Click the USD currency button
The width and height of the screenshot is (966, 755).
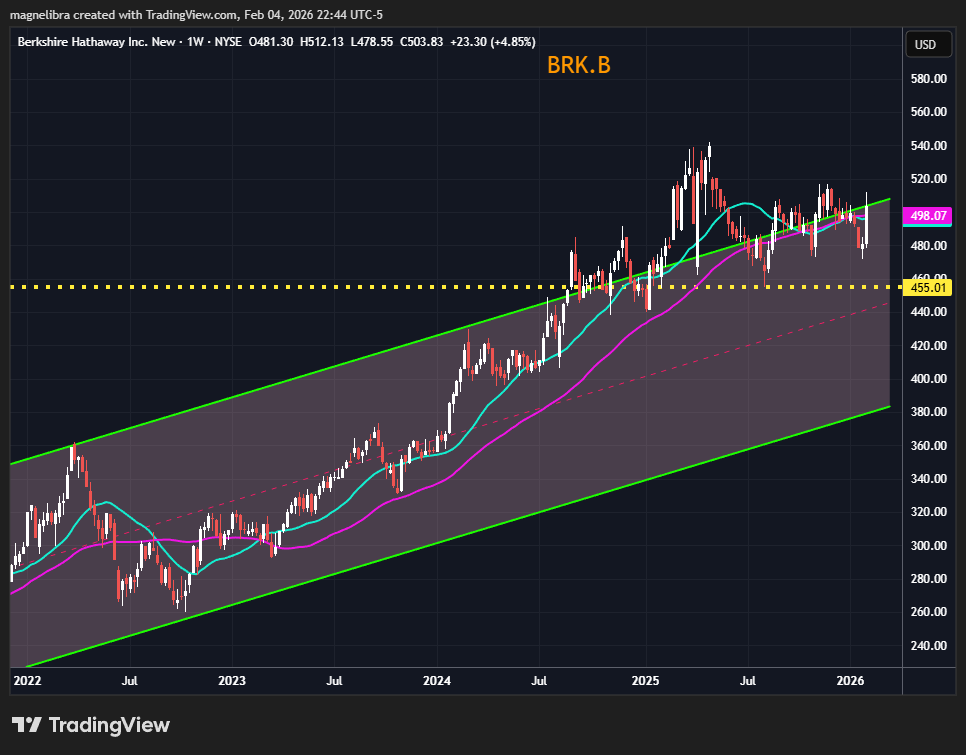(x=928, y=44)
